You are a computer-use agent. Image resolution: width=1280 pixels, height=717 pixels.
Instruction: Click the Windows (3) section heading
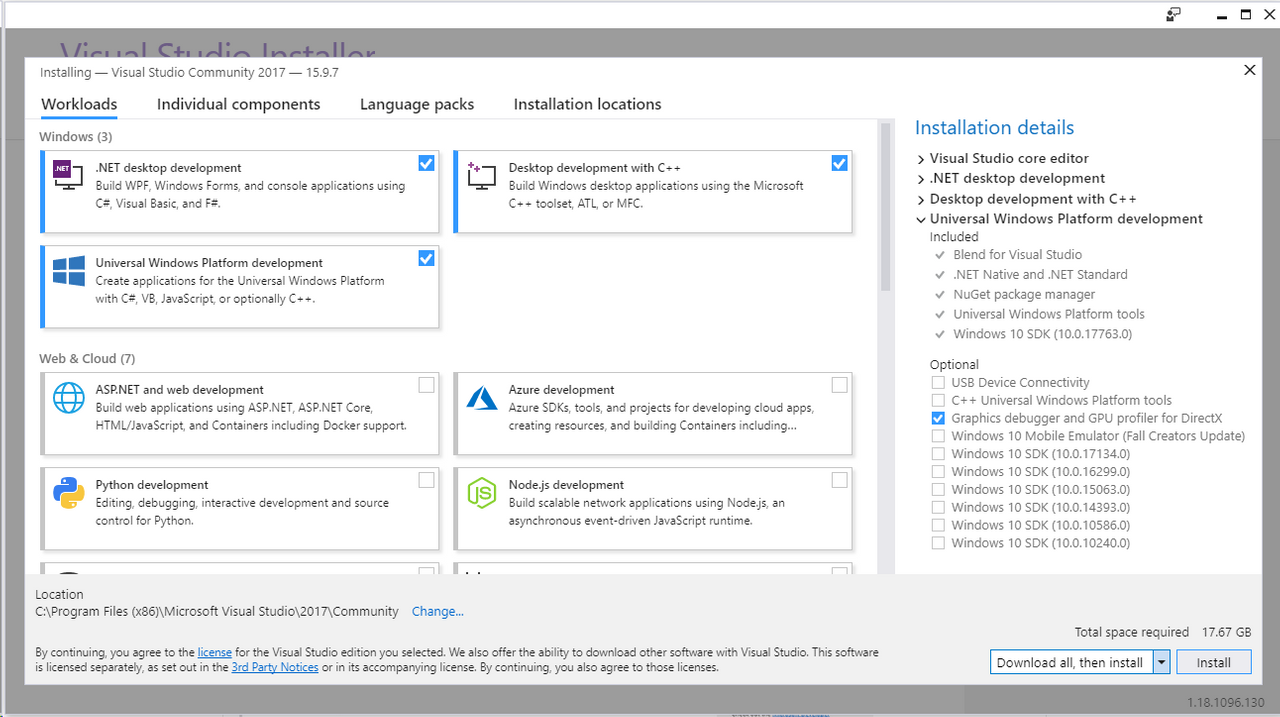pos(76,136)
